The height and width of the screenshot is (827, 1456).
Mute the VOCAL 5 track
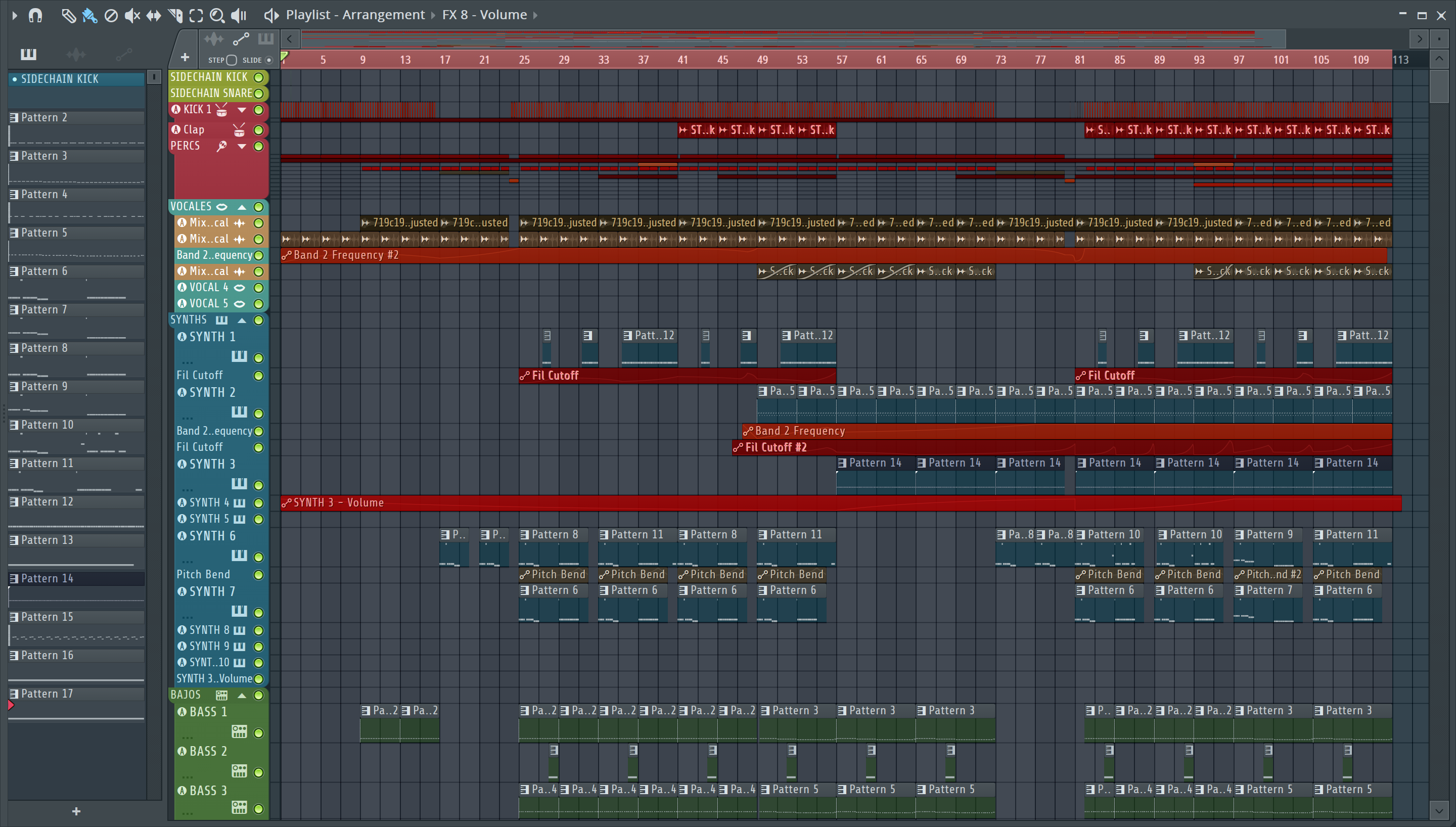click(258, 304)
